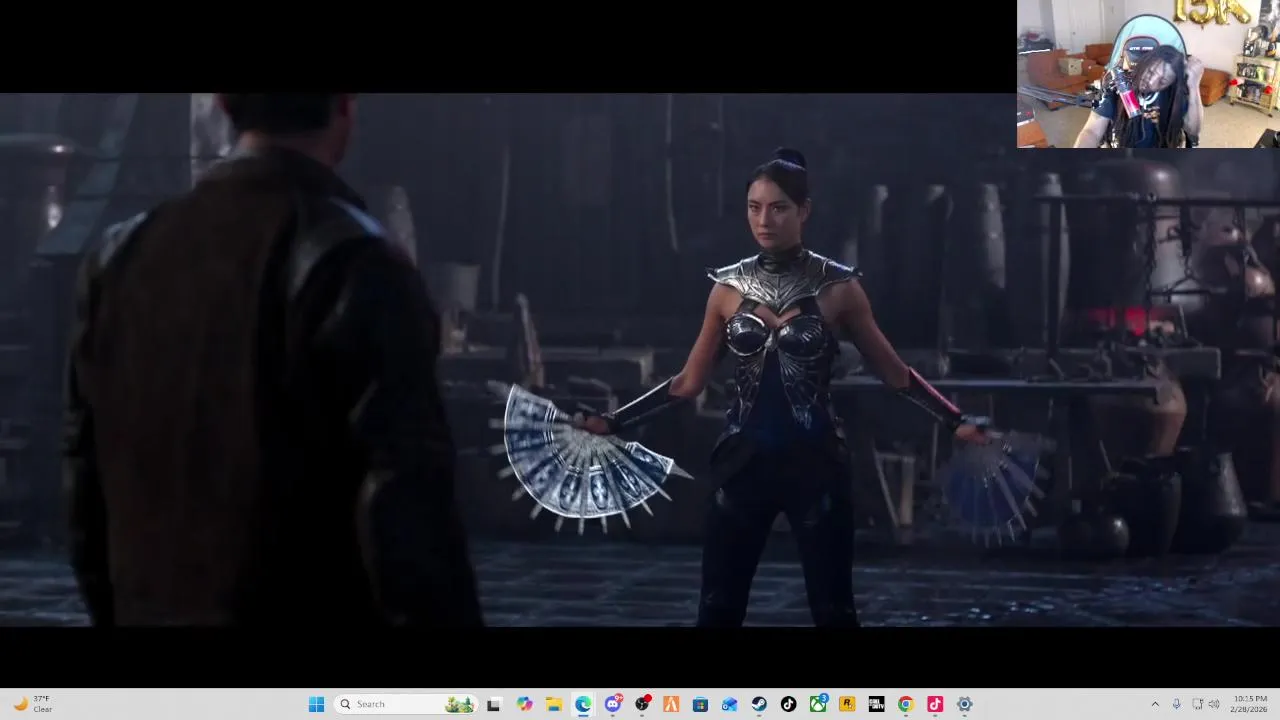Open network status tray icon

tap(1198, 704)
